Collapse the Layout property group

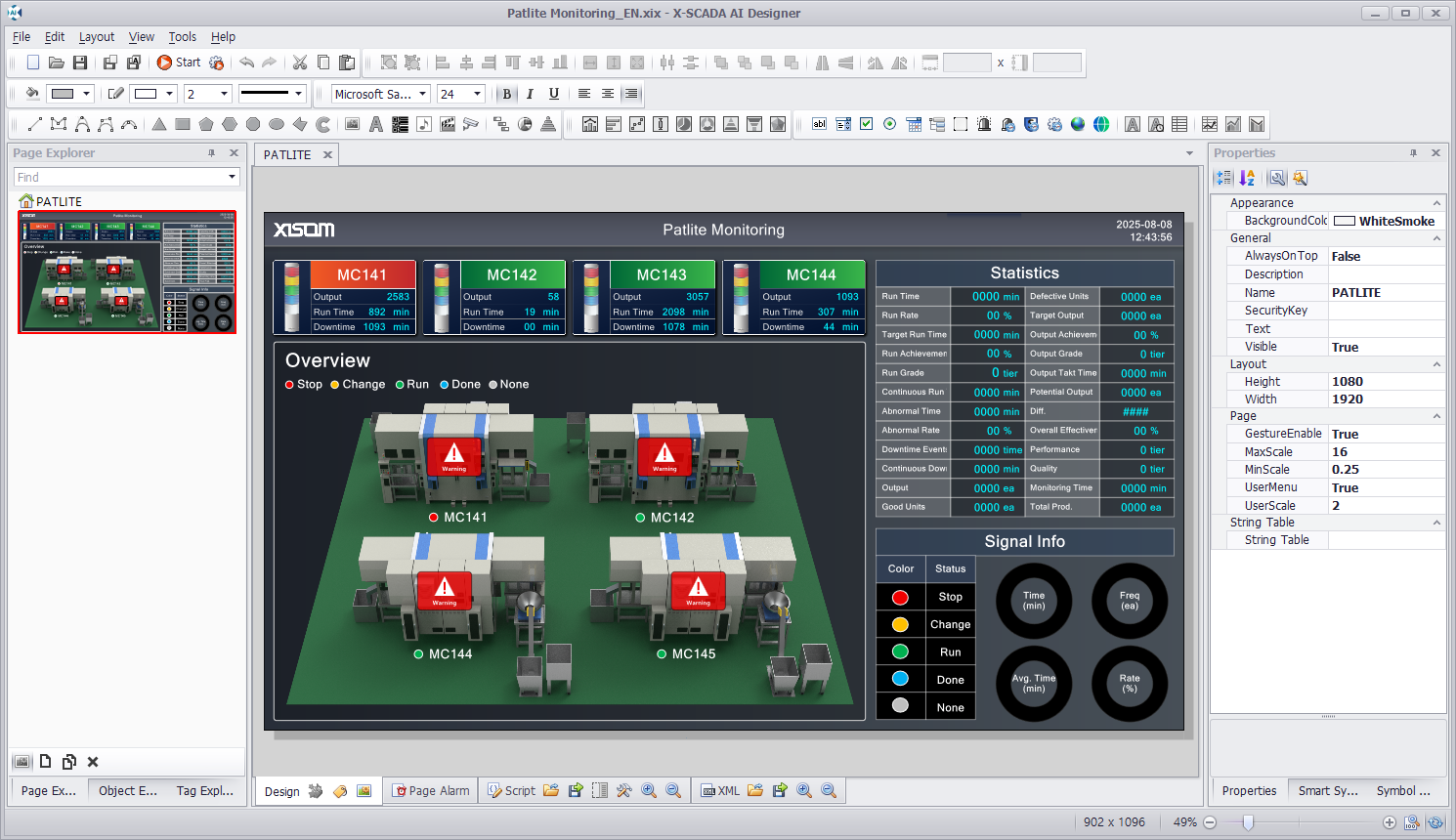point(1436,364)
